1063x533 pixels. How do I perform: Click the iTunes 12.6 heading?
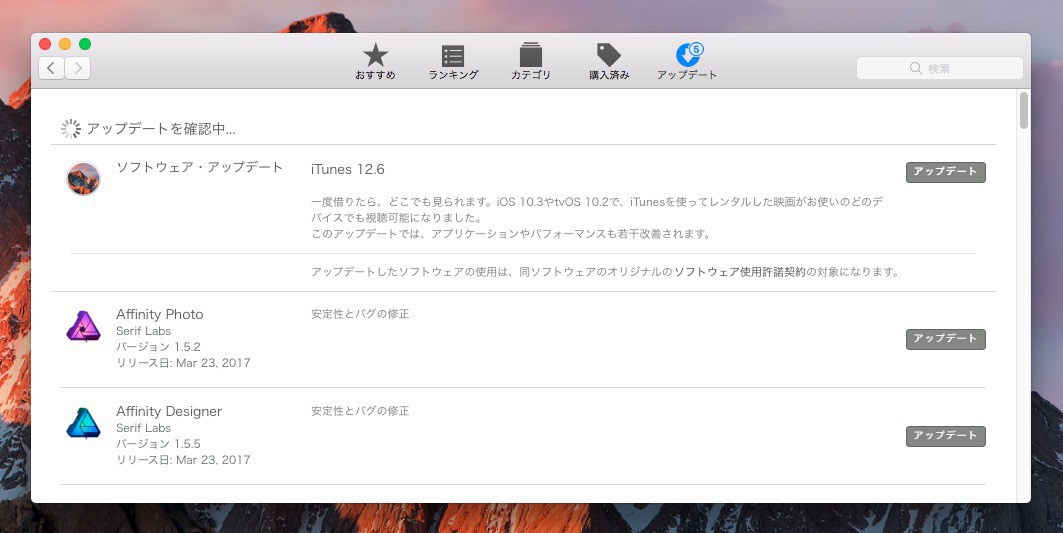click(x=348, y=170)
